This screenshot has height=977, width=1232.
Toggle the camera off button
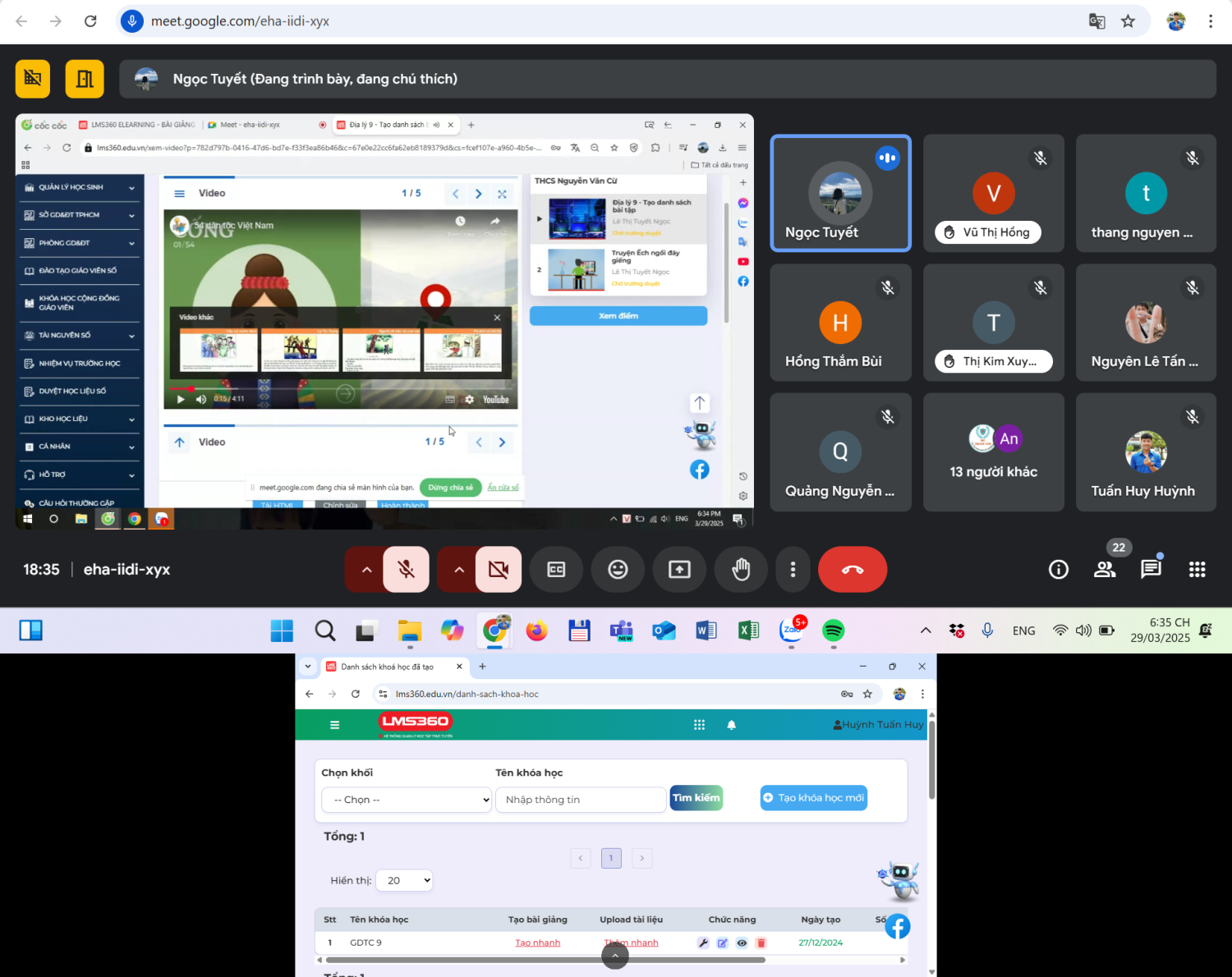click(498, 569)
